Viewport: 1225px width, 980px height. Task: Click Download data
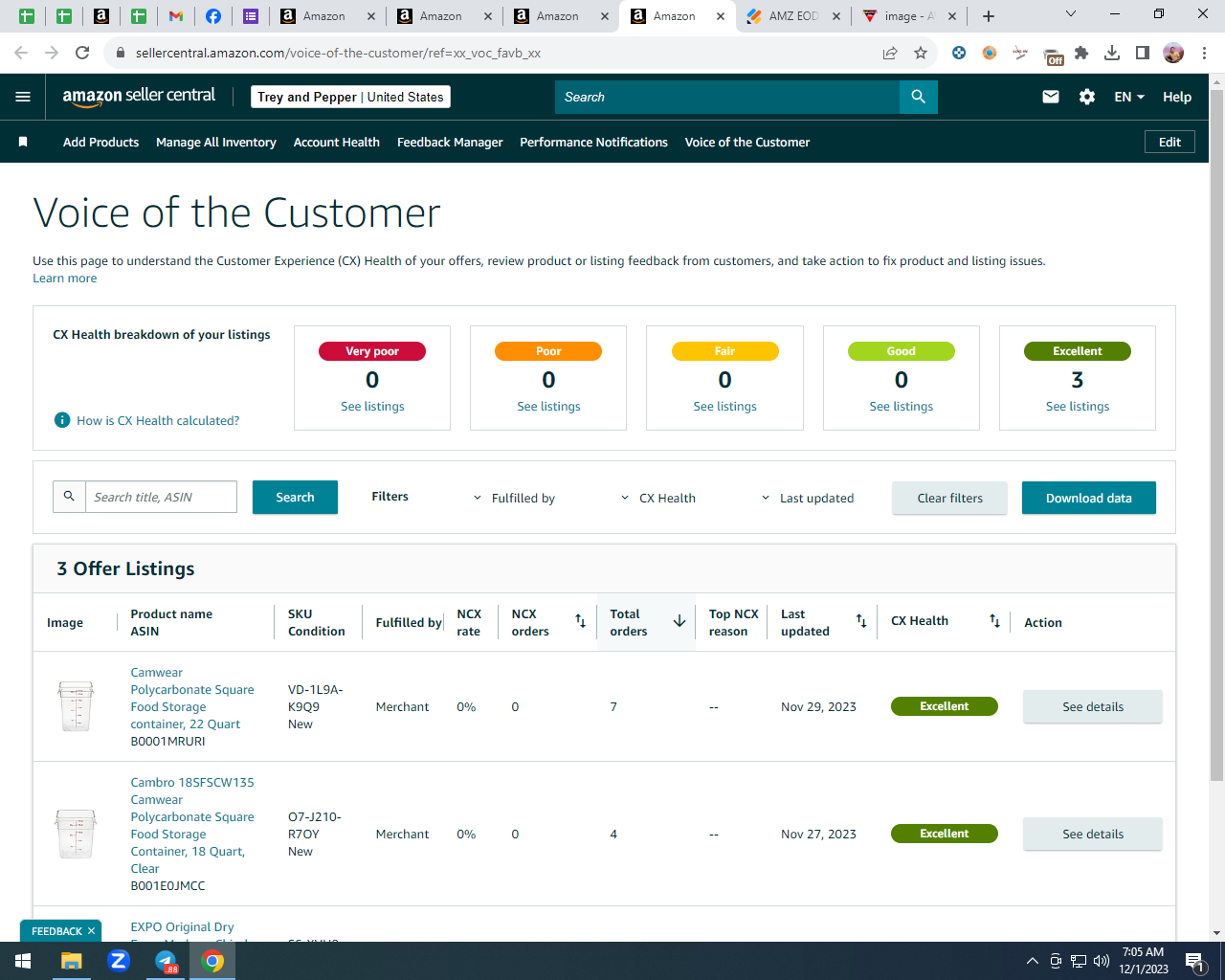(1089, 498)
